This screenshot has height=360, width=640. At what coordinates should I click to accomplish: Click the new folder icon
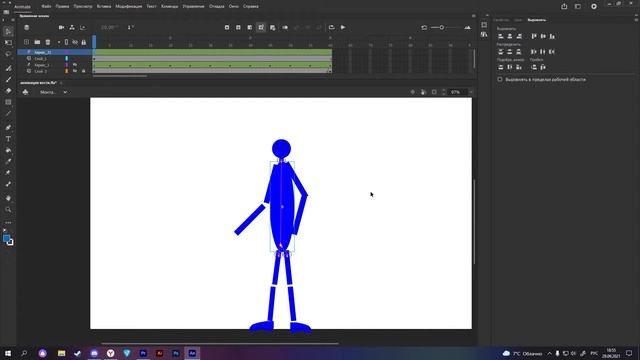click(37, 42)
